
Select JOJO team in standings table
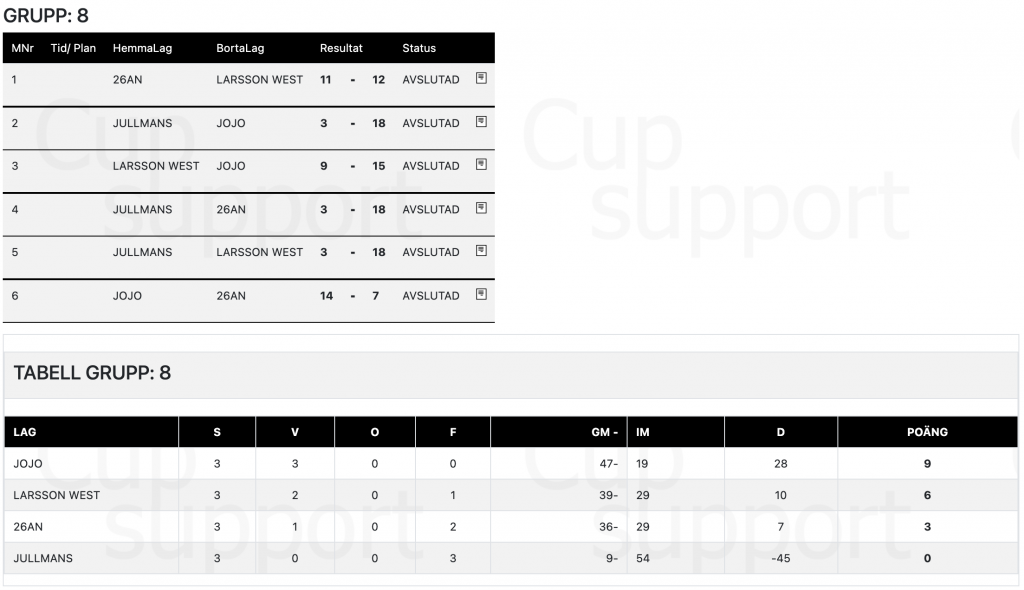(28, 463)
